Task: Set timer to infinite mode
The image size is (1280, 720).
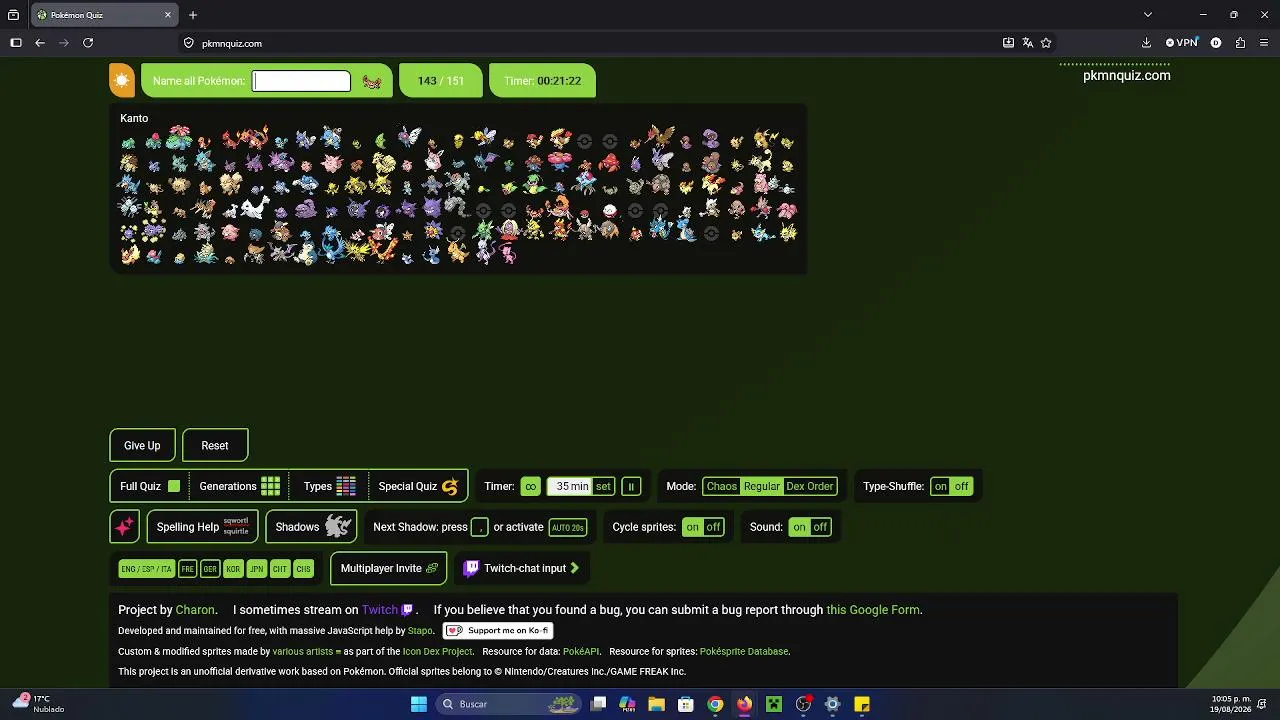Action: (530, 487)
